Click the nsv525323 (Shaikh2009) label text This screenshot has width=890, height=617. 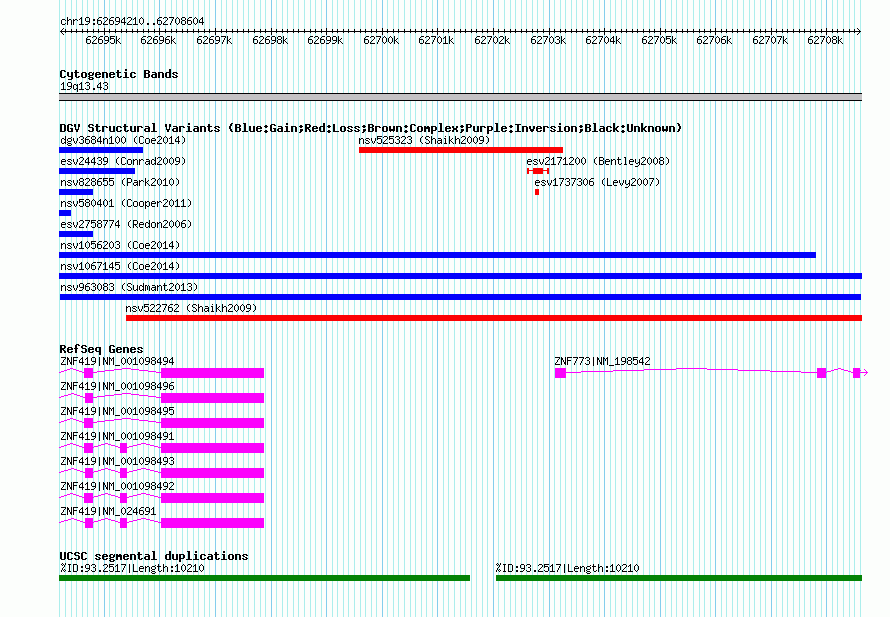point(424,140)
